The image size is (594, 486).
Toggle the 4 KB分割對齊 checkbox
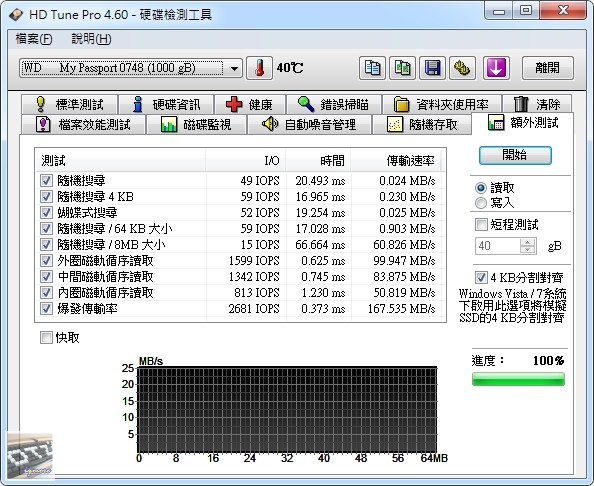click(481, 278)
